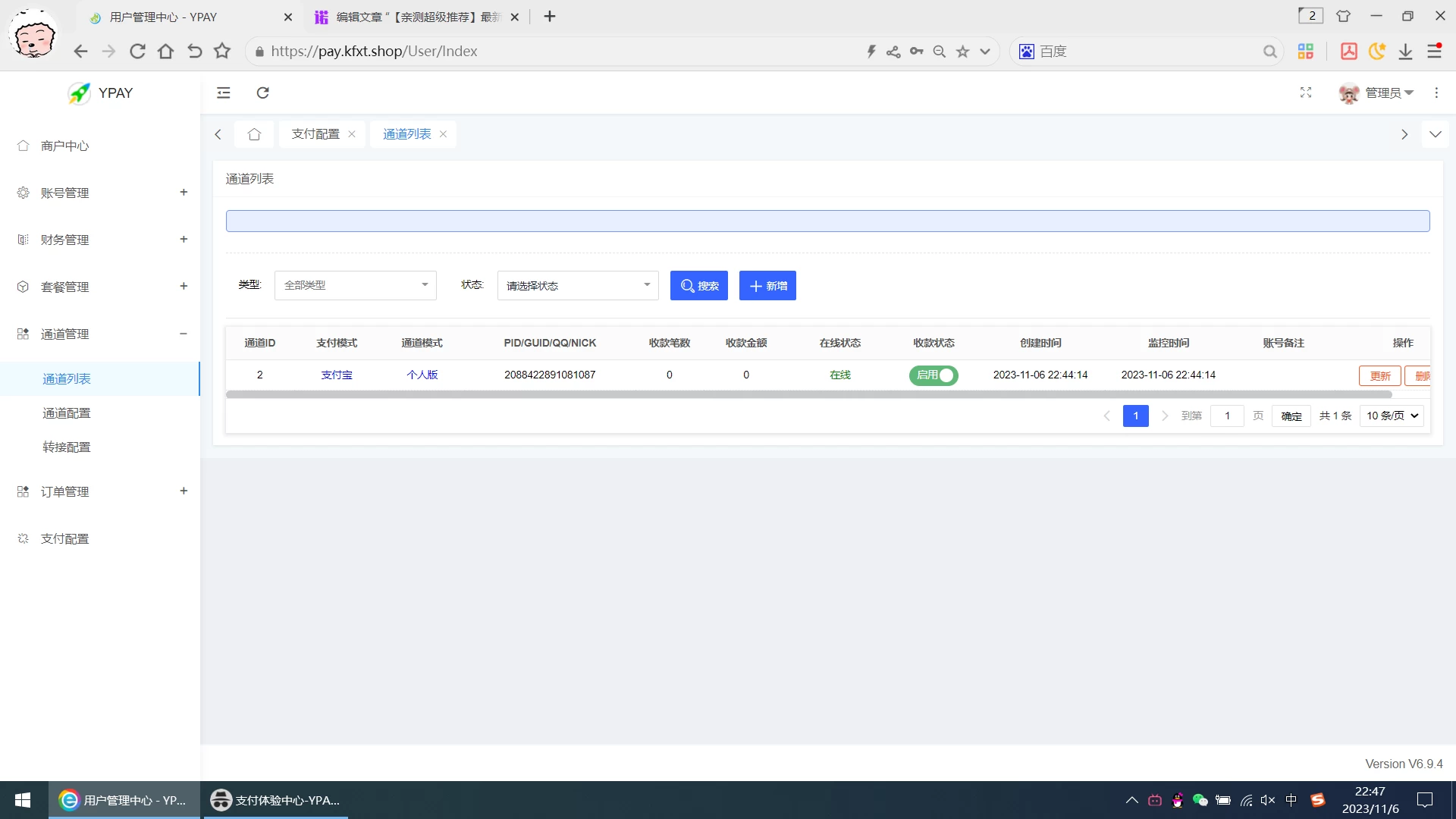Image resolution: width=1456 pixels, height=819 pixels.
Task: Focus the go-to page number field
Action: tap(1227, 416)
